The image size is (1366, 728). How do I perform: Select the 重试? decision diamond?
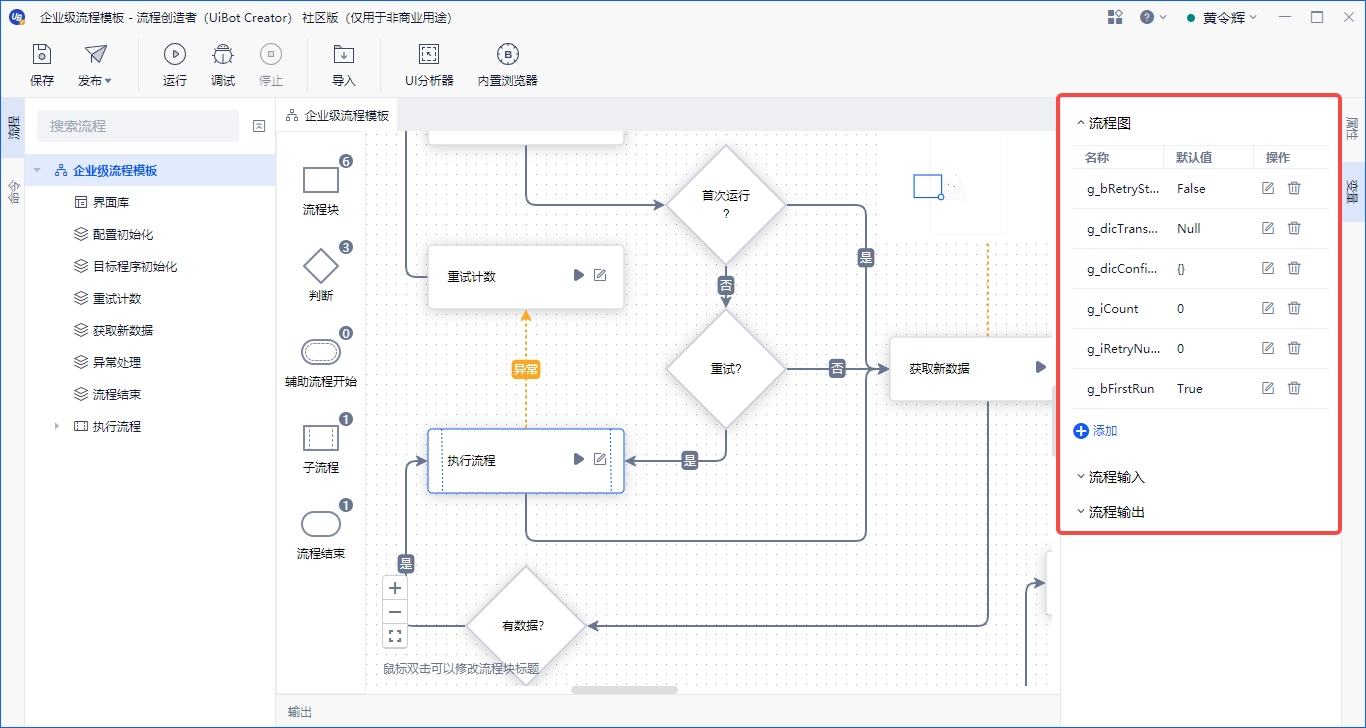tap(726, 369)
